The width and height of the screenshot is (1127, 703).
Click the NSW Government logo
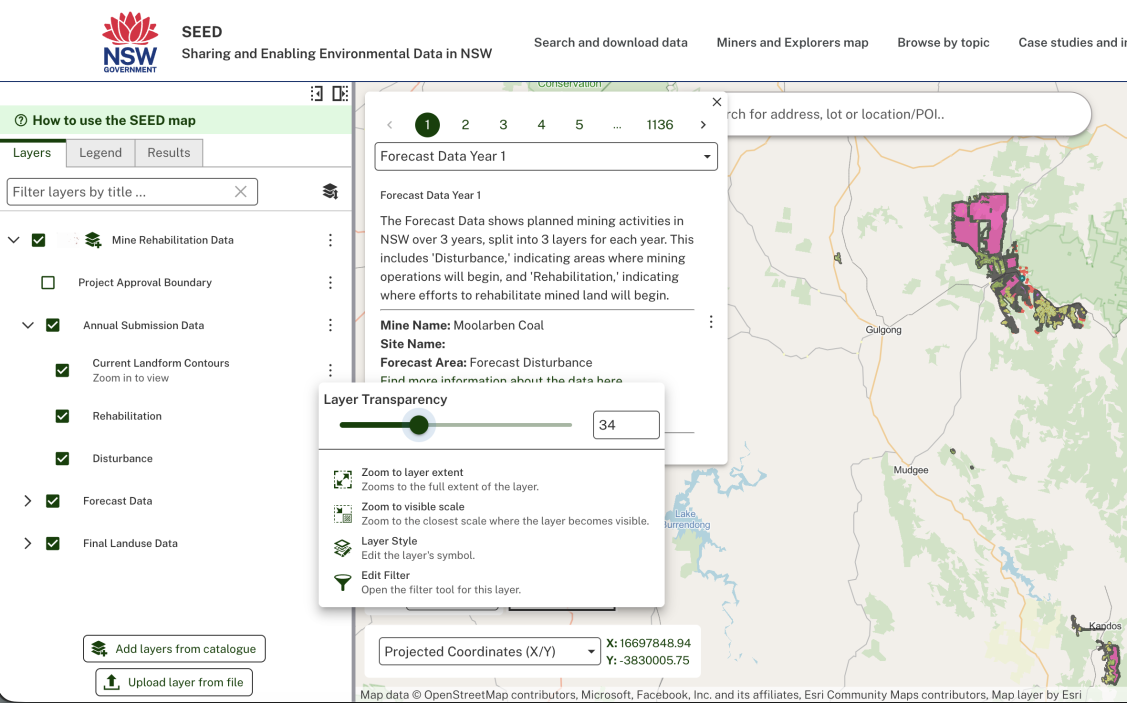click(x=130, y=42)
